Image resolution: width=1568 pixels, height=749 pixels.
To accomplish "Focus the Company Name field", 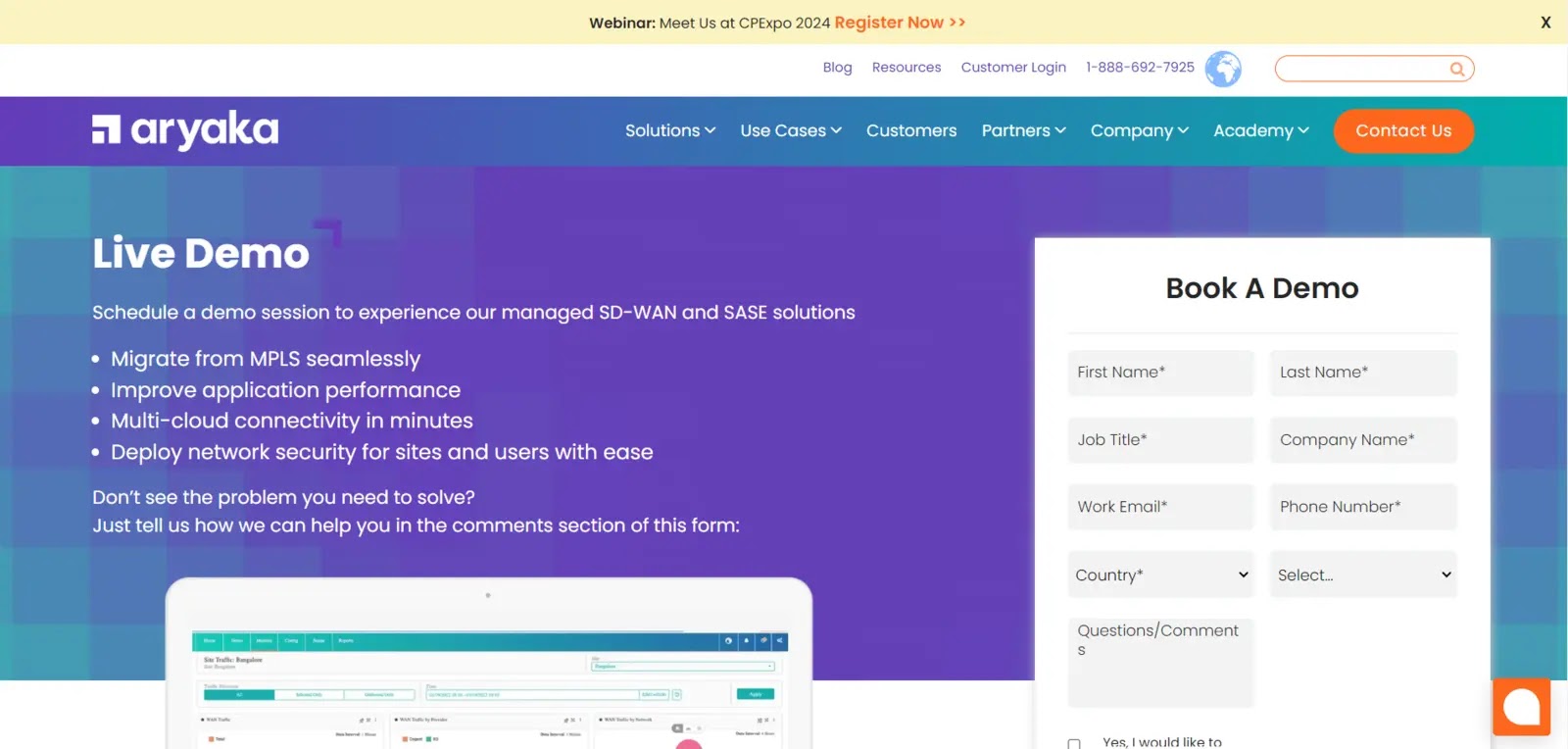I will pos(1363,440).
